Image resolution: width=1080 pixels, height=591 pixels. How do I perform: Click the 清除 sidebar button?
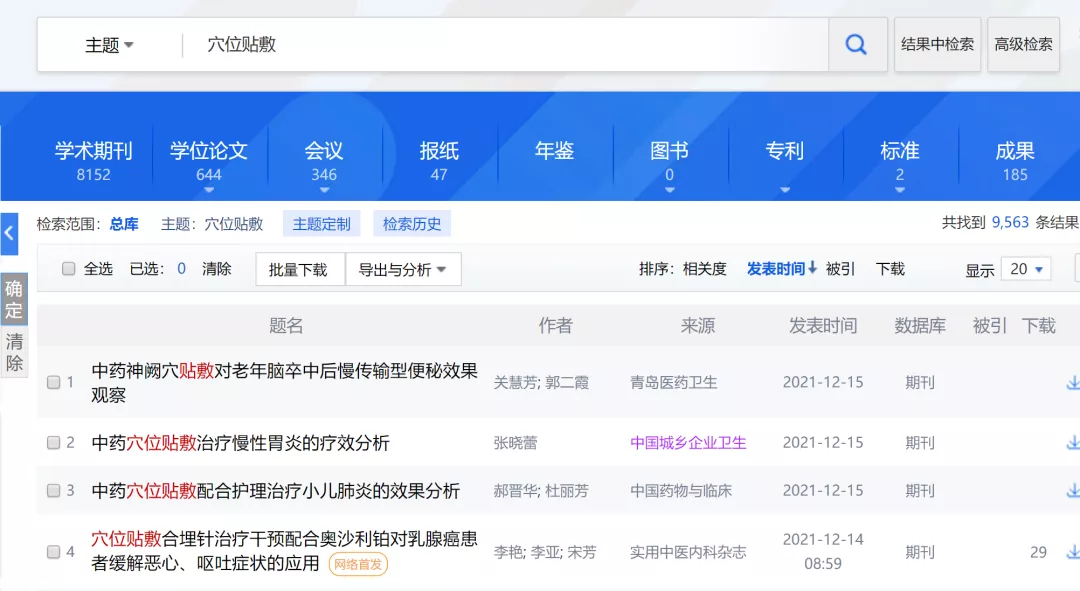[x=14, y=352]
